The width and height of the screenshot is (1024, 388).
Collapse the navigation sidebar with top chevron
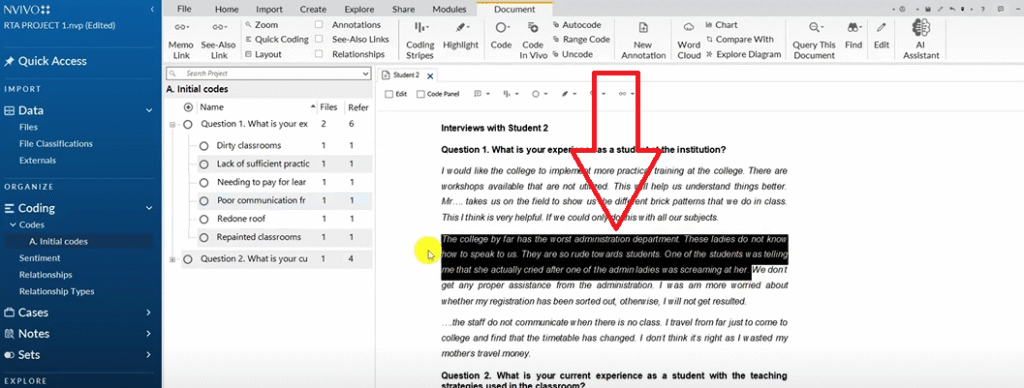point(152,10)
